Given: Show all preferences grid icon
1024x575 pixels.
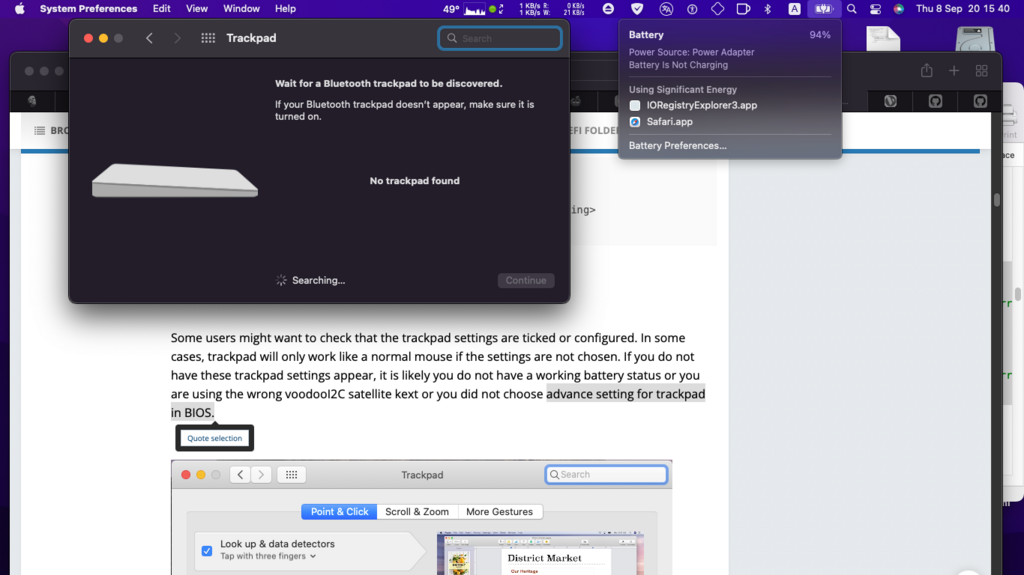Looking at the screenshot, I should 208,38.
